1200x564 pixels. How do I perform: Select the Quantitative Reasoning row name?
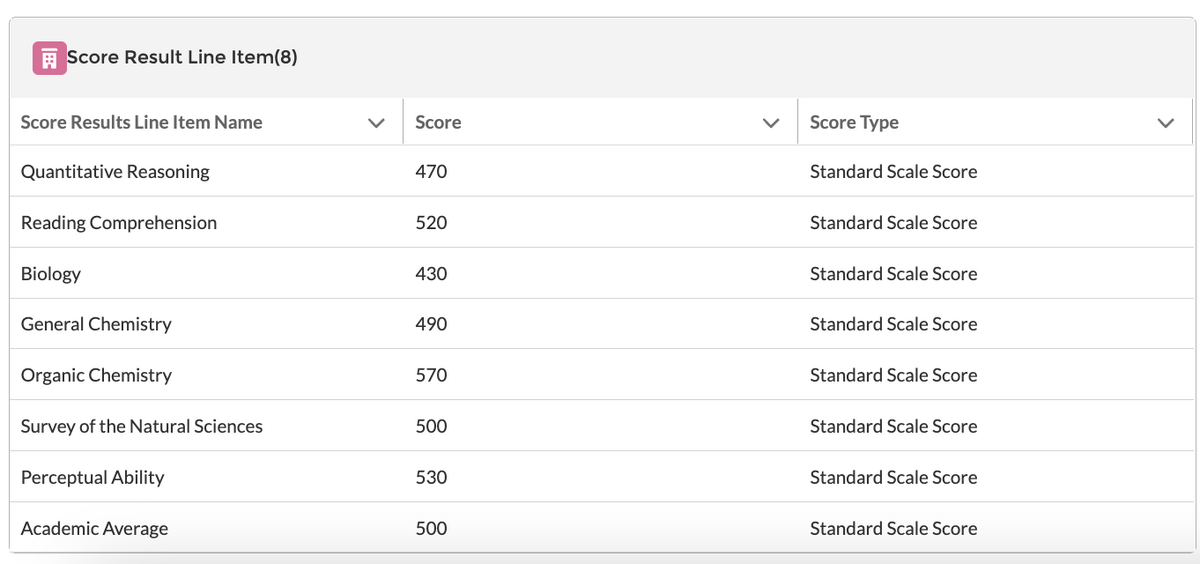click(x=115, y=171)
